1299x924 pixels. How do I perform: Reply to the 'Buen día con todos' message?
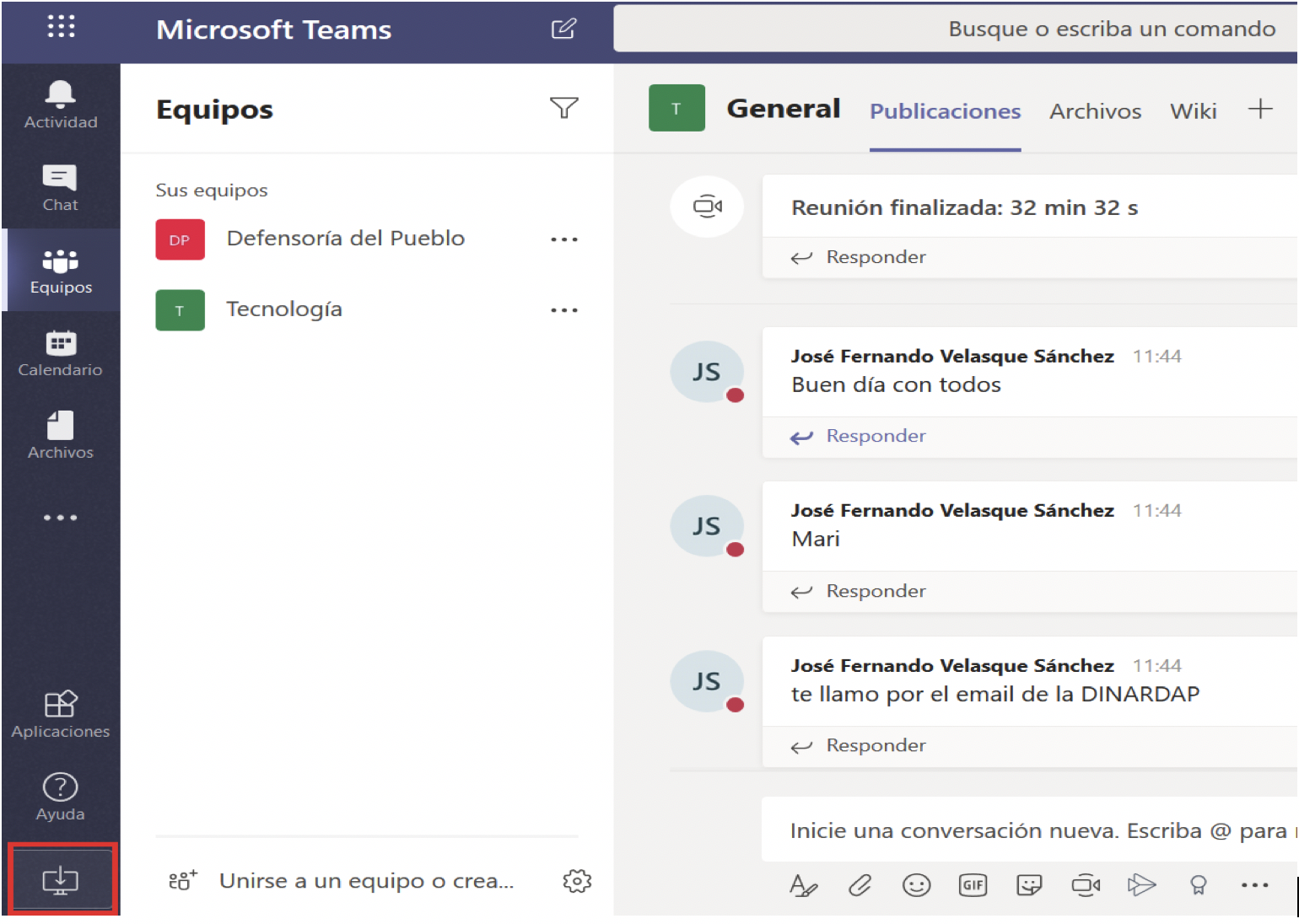pos(859,436)
